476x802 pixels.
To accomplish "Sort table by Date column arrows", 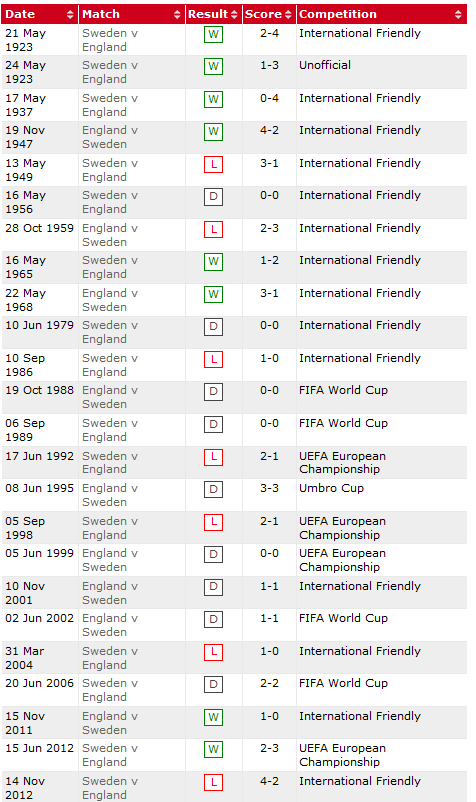I will (x=70, y=15).
